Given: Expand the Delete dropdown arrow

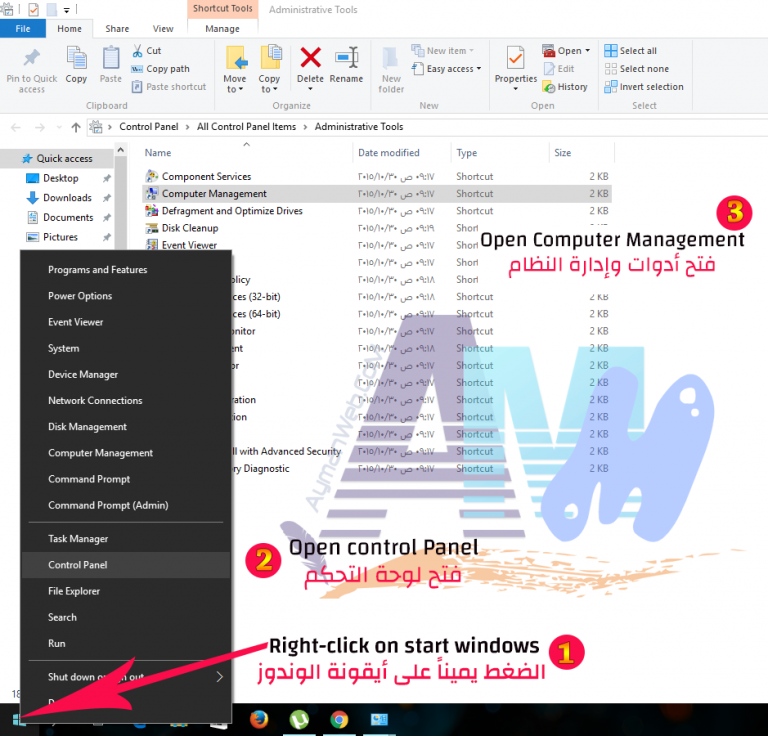Looking at the screenshot, I should pos(310,89).
